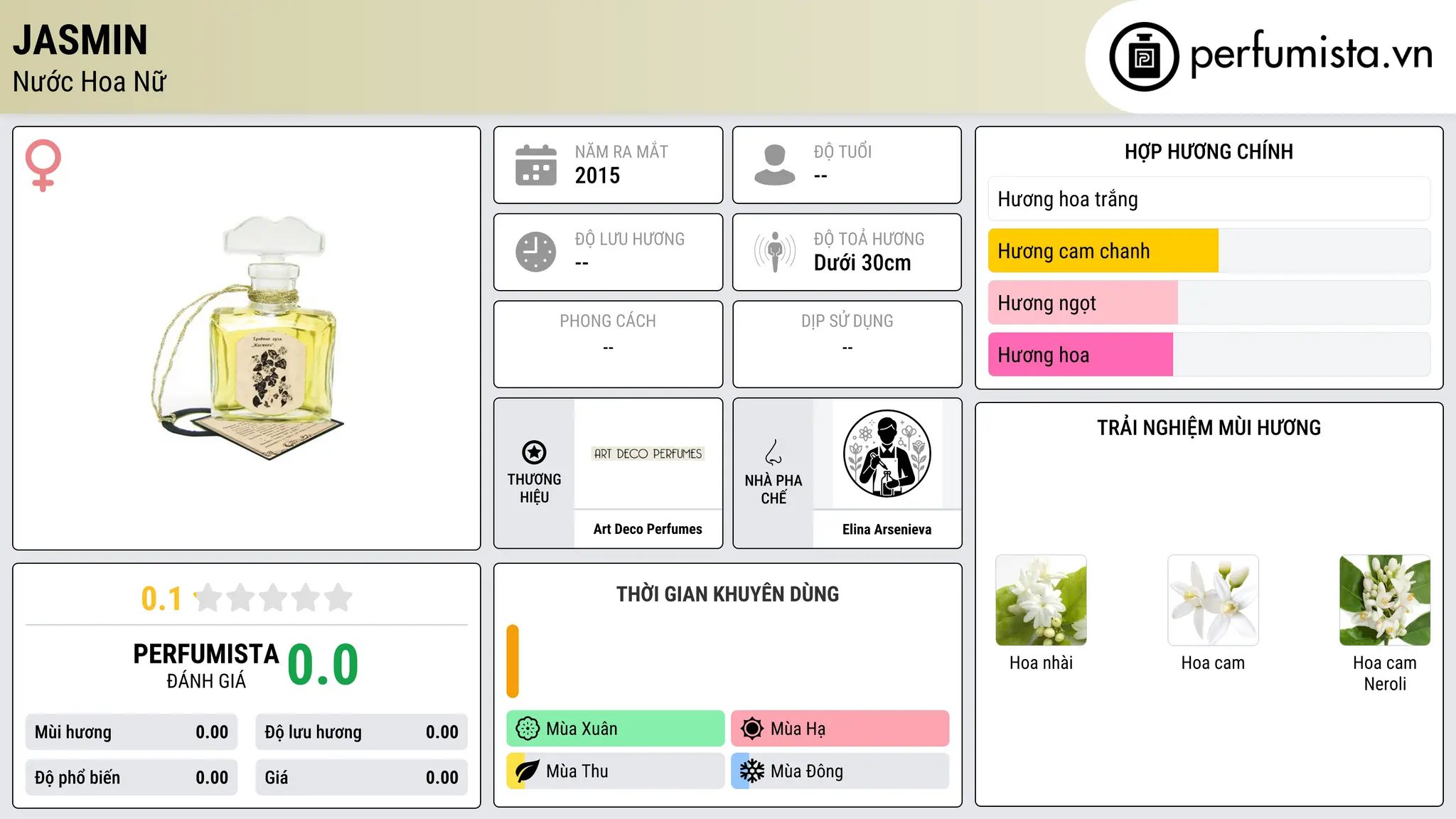Open the Art Deco Perfumes brand link
1456x819 pixels.
648,529
